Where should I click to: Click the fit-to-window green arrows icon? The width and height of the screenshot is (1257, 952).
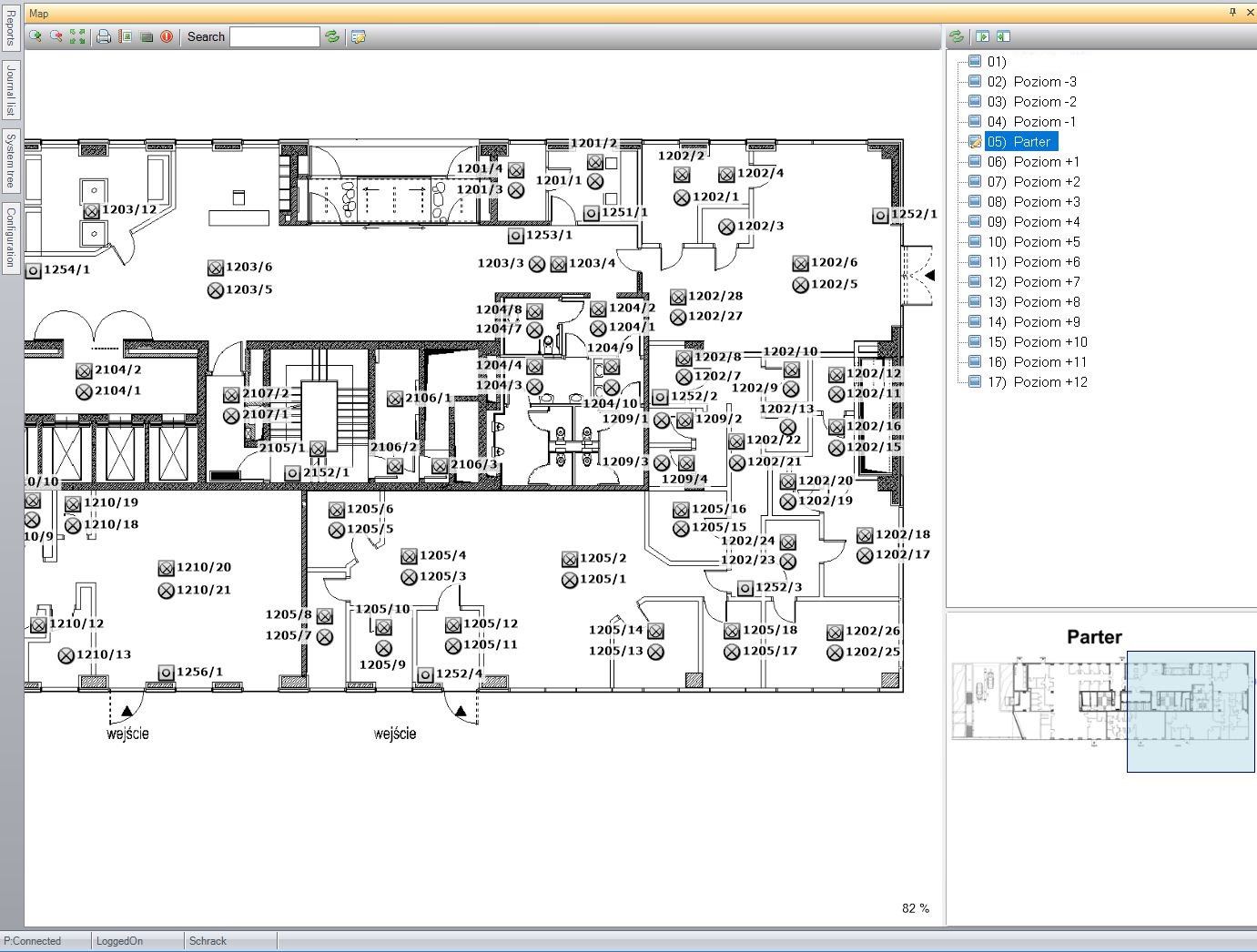pos(77,36)
